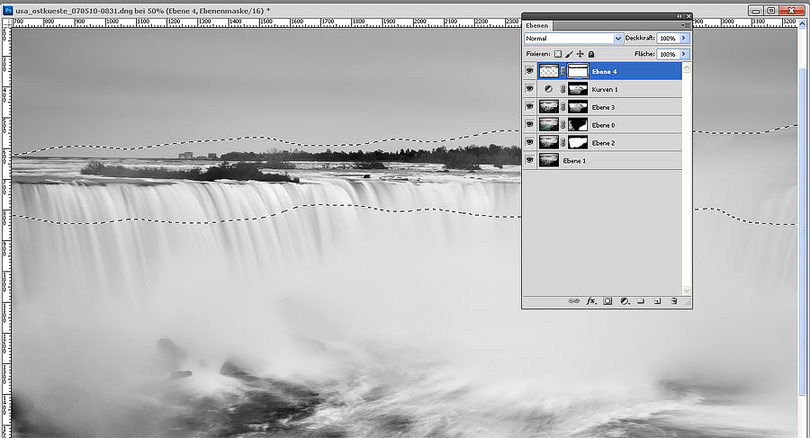Select layer named Ebene 1

coord(574,161)
